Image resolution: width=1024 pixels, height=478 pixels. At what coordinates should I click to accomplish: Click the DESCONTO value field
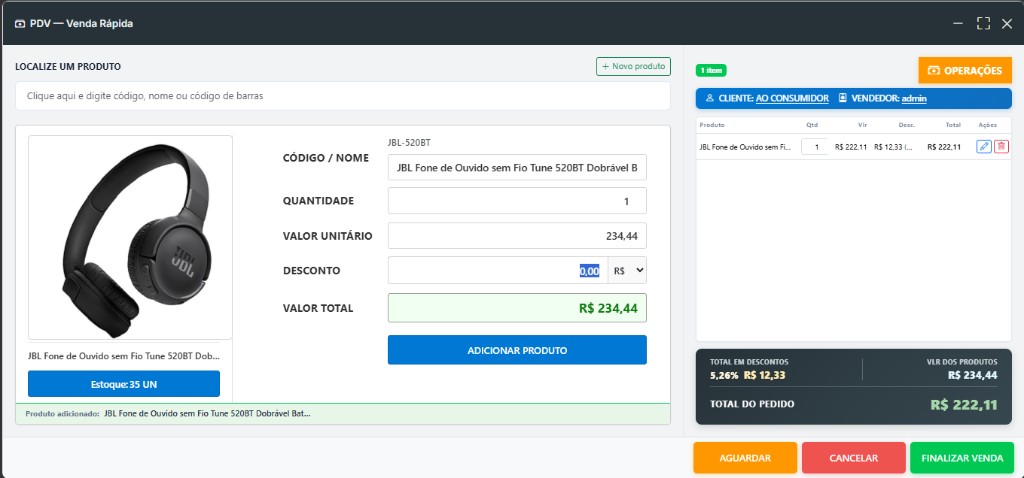pos(498,270)
